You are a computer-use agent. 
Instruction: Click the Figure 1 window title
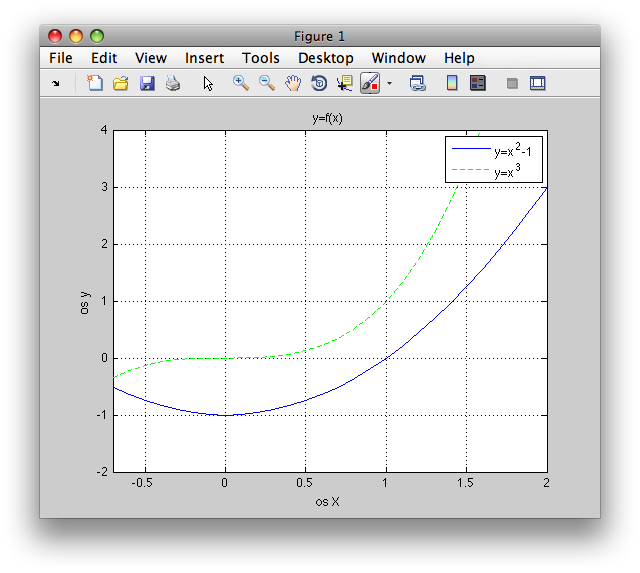[320, 36]
